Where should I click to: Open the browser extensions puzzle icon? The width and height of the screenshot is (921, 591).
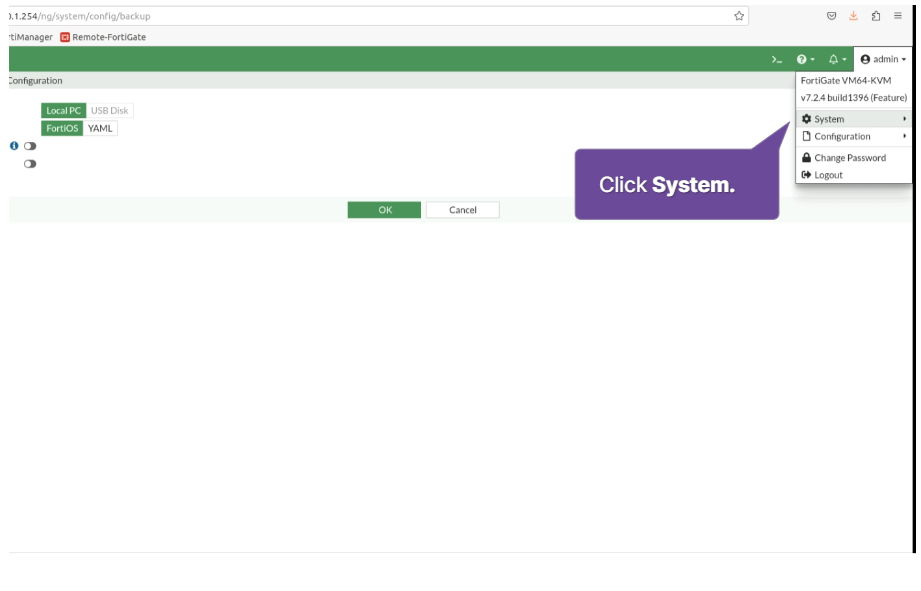(876, 16)
